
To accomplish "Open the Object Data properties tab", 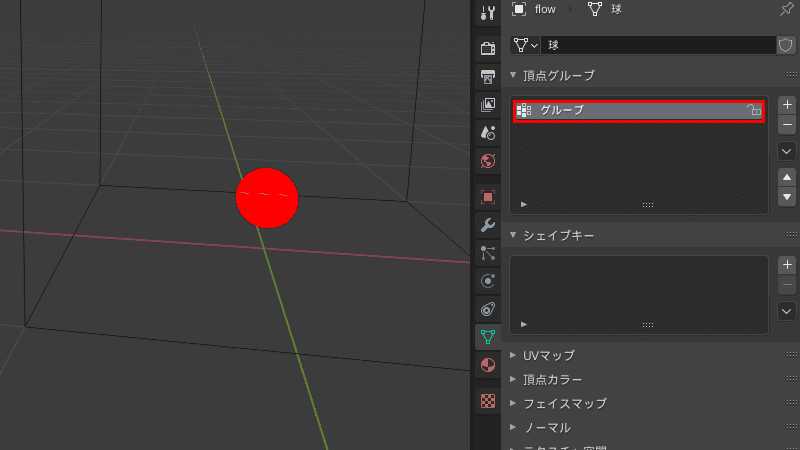I will pos(488,337).
